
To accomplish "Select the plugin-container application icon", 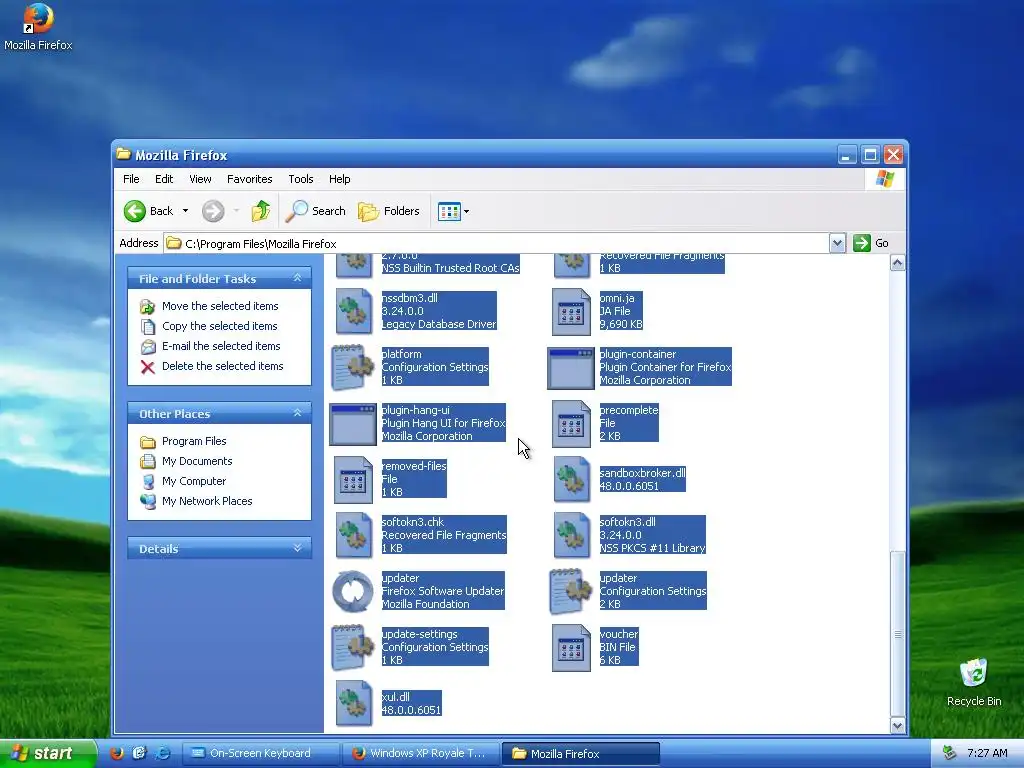I will 571,368.
